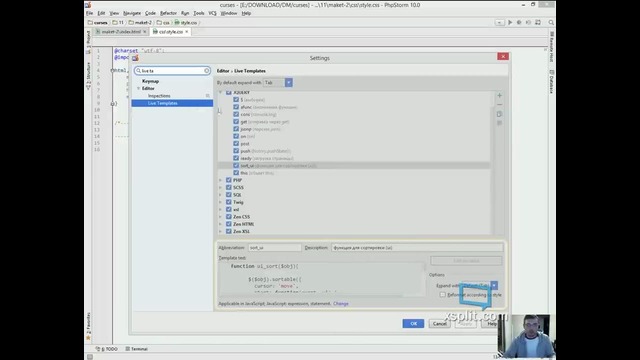Toggle the Twig group checkbox
Image resolution: width=640 pixels, height=360 pixels.
coord(229,202)
